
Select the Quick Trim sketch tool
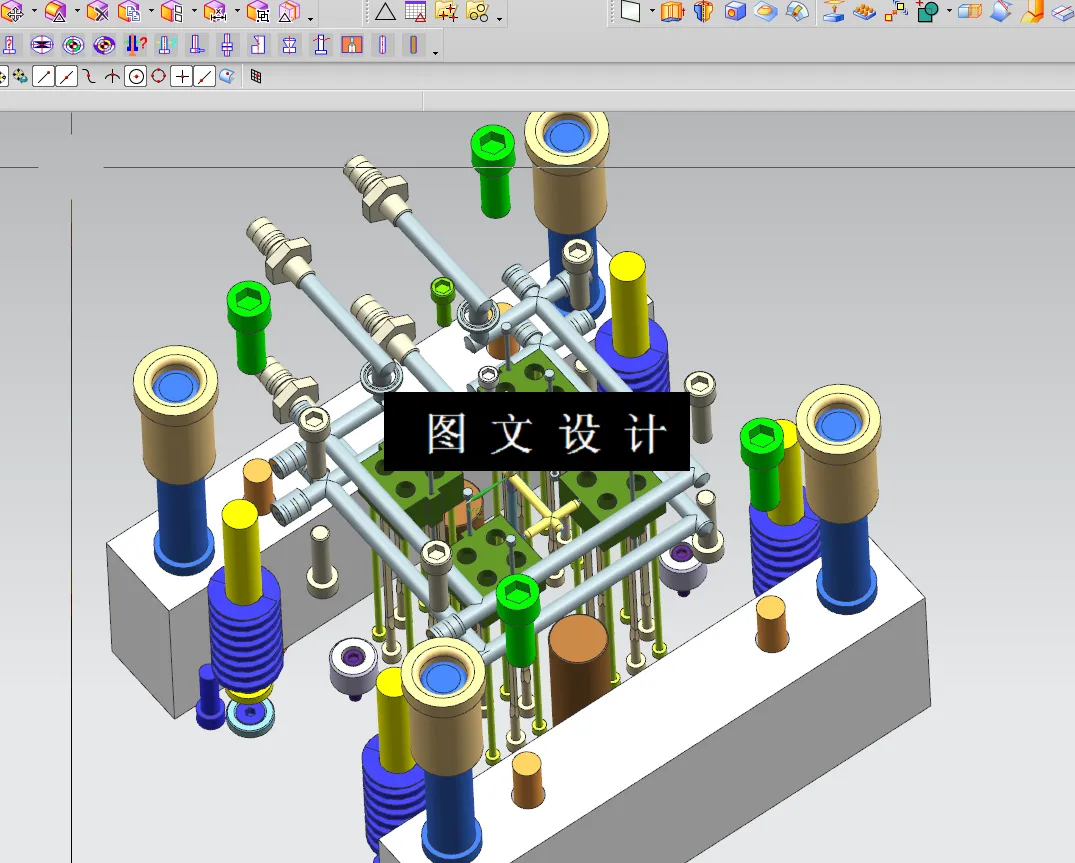pos(204,75)
